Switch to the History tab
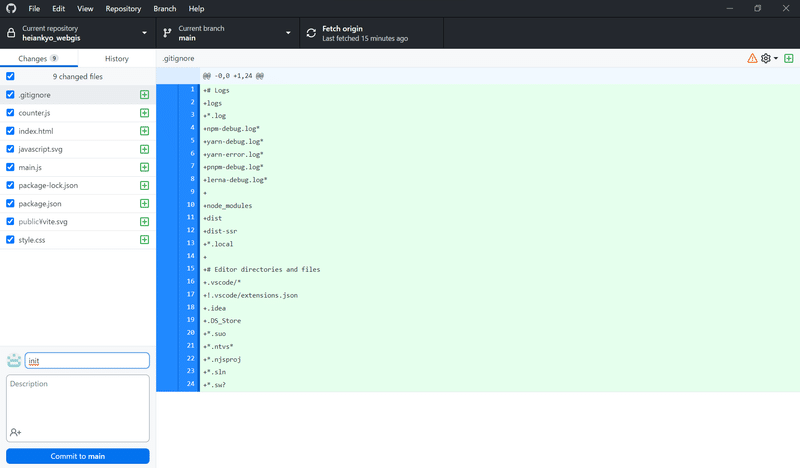Image resolution: width=800 pixels, height=468 pixels. coord(117,59)
